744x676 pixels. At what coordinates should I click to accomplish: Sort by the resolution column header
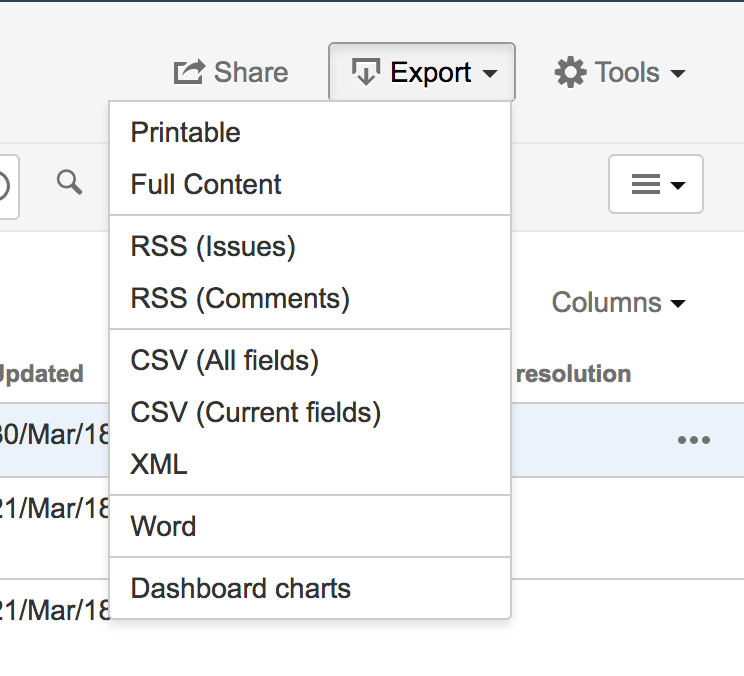(573, 374)
